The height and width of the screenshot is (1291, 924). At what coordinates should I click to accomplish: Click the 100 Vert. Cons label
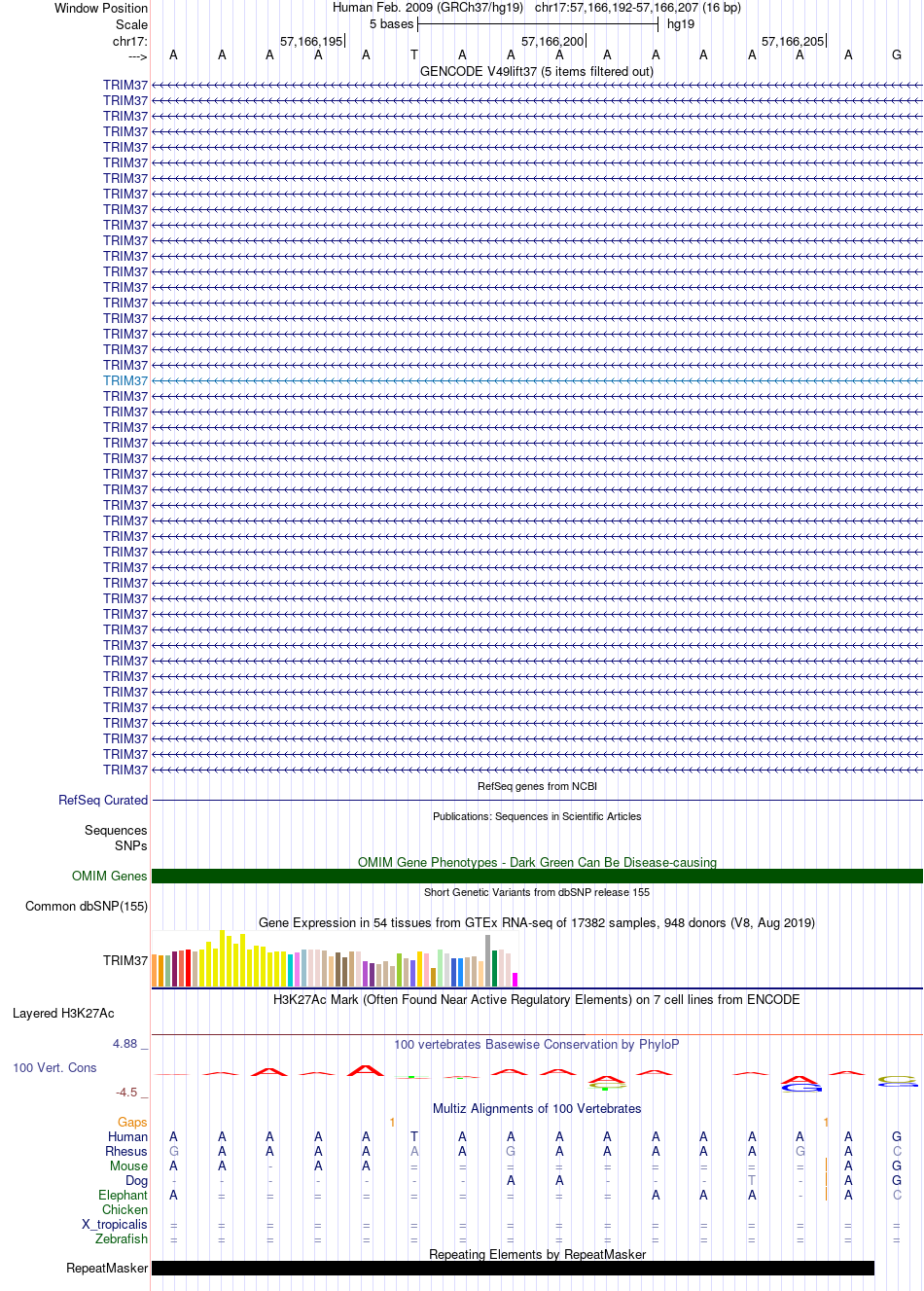click(54, 1067)
